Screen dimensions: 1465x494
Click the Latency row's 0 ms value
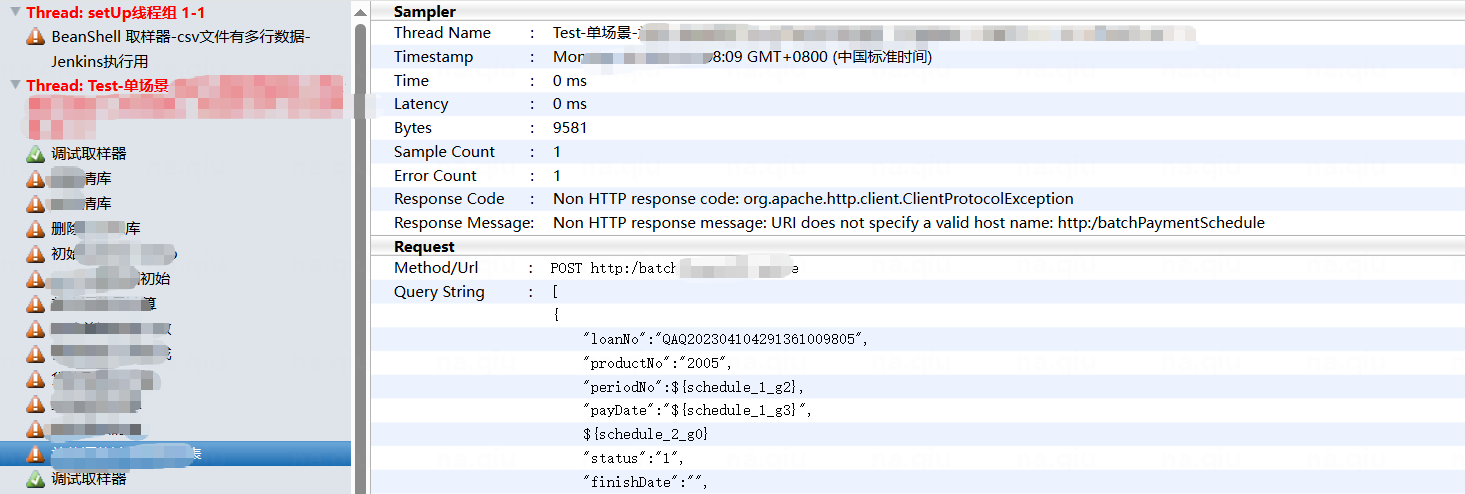click(x=570, y=104)
